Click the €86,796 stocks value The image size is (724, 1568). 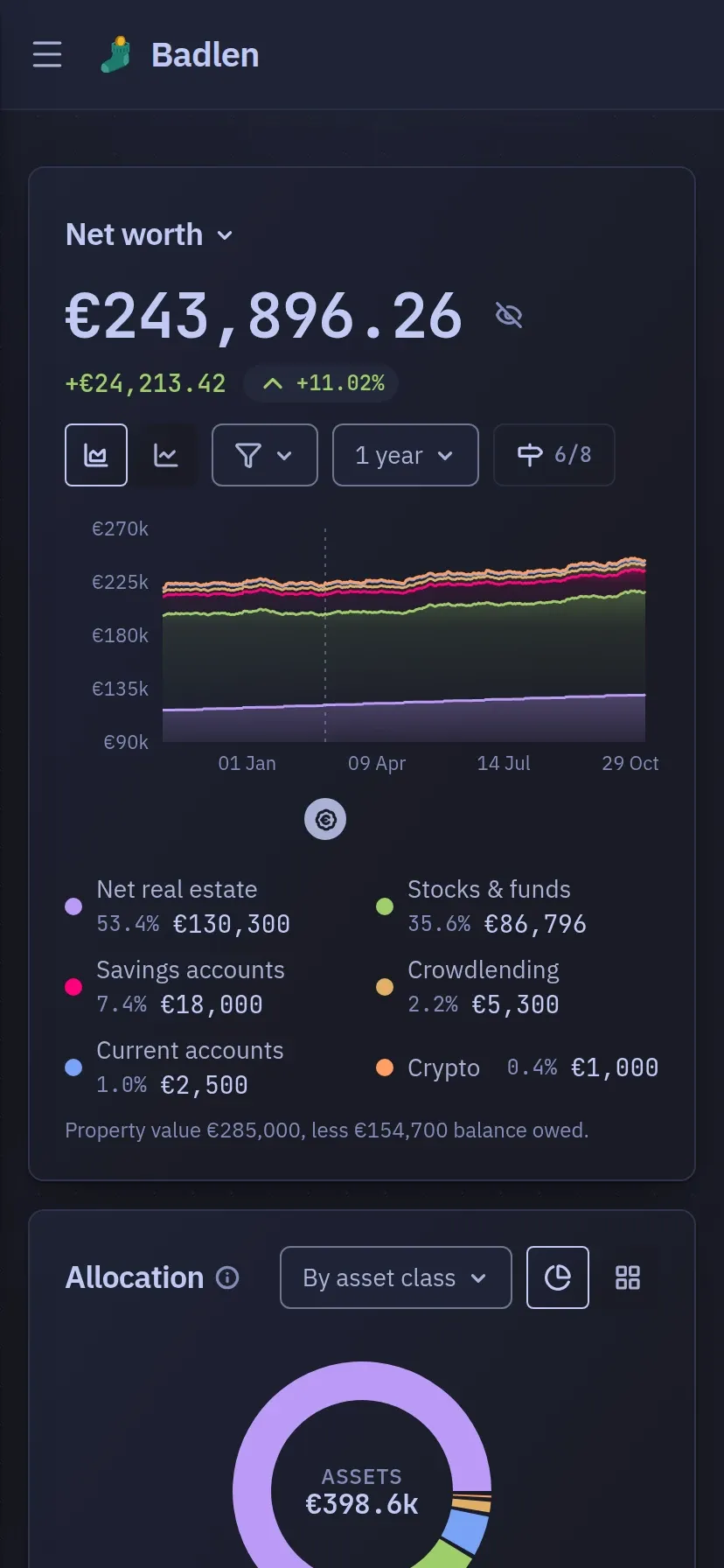[535, 924]
